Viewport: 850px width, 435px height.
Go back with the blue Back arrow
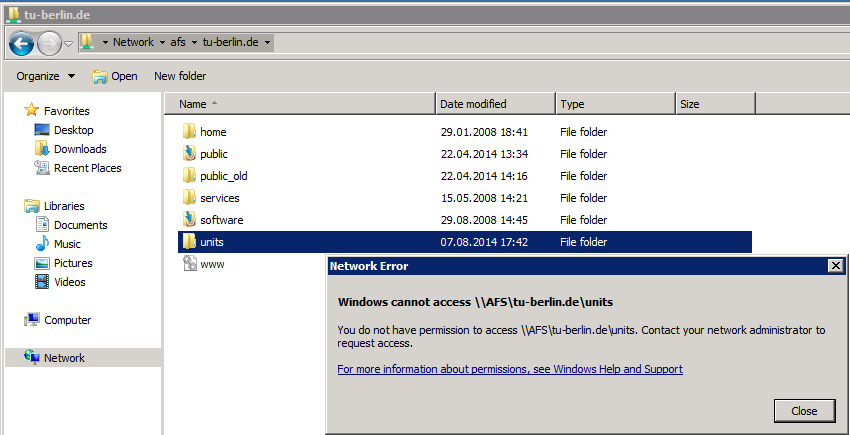coord(22,43)
